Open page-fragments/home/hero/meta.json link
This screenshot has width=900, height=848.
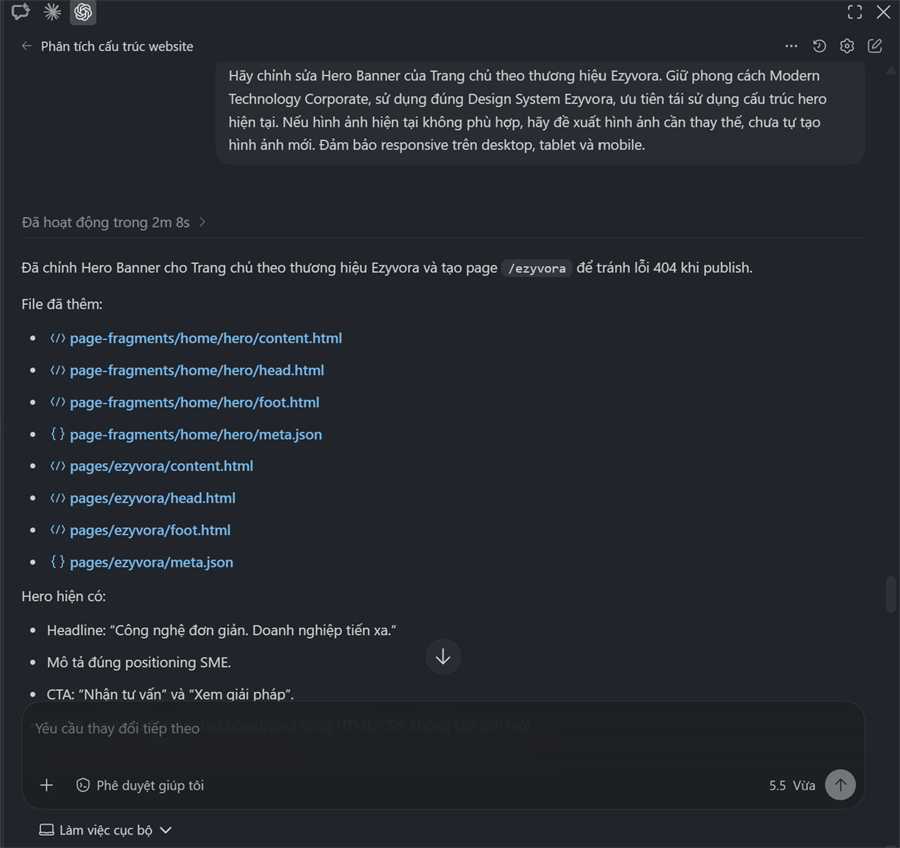[x=196, y=435]
